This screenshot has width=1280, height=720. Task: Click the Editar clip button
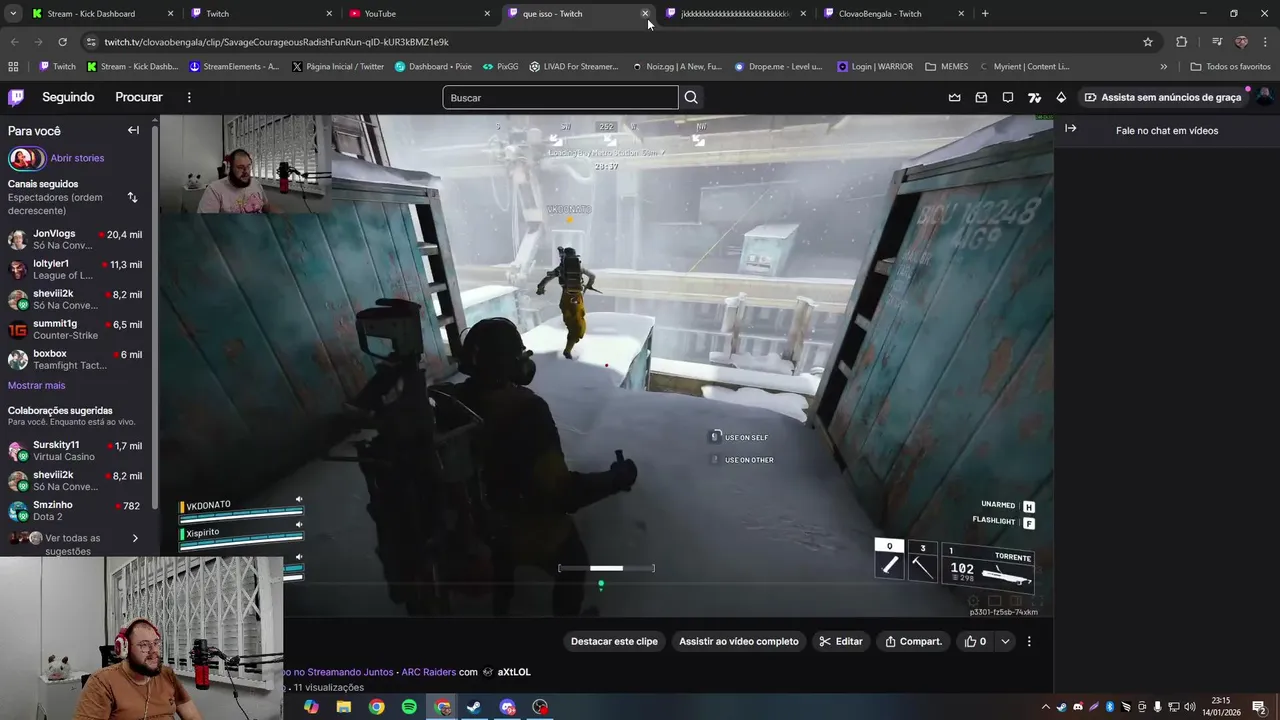pos(841,641)
